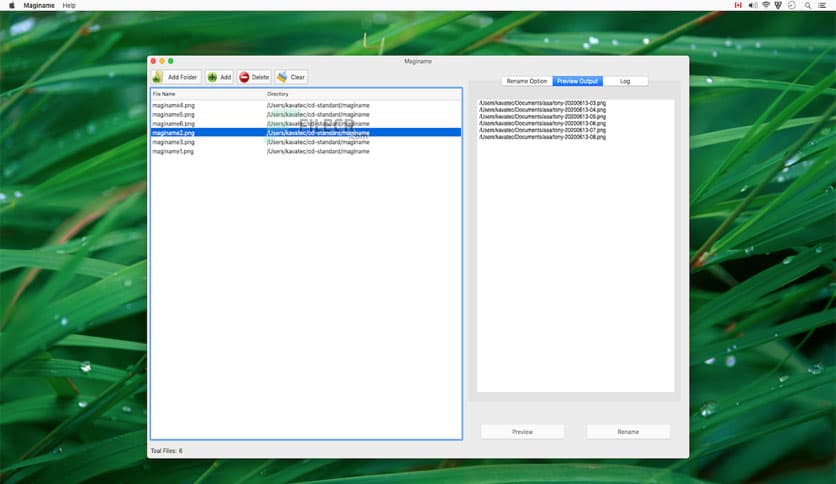The height and width of the screenshot is (484, 836).
Task: Click the Wi-Fi status icon
Action: [766, 5]
